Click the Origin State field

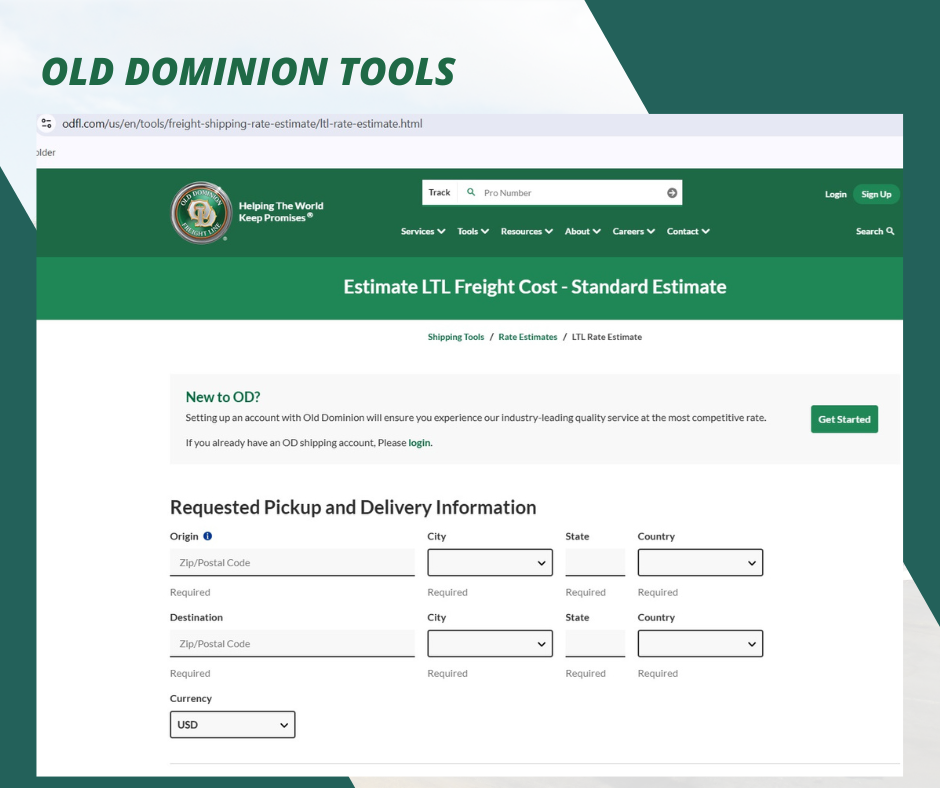tap(595, 563)
